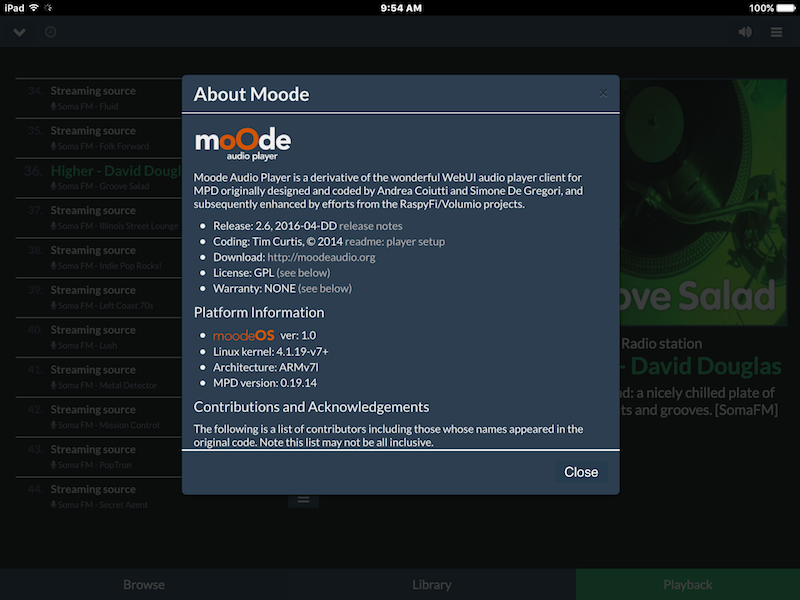The image size is (800, 600).
Task: Click the Close button in dialog
Action: coord(581,472)
